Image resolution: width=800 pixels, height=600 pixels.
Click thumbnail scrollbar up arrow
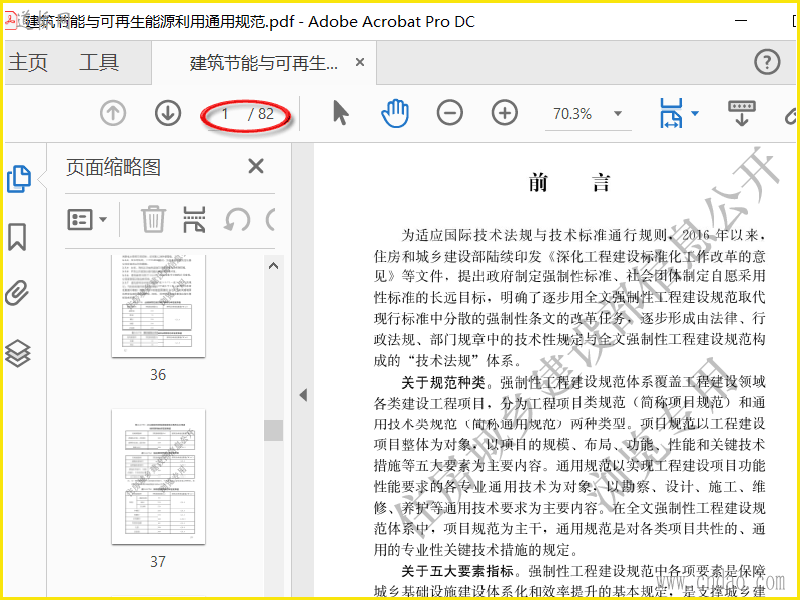273,266
